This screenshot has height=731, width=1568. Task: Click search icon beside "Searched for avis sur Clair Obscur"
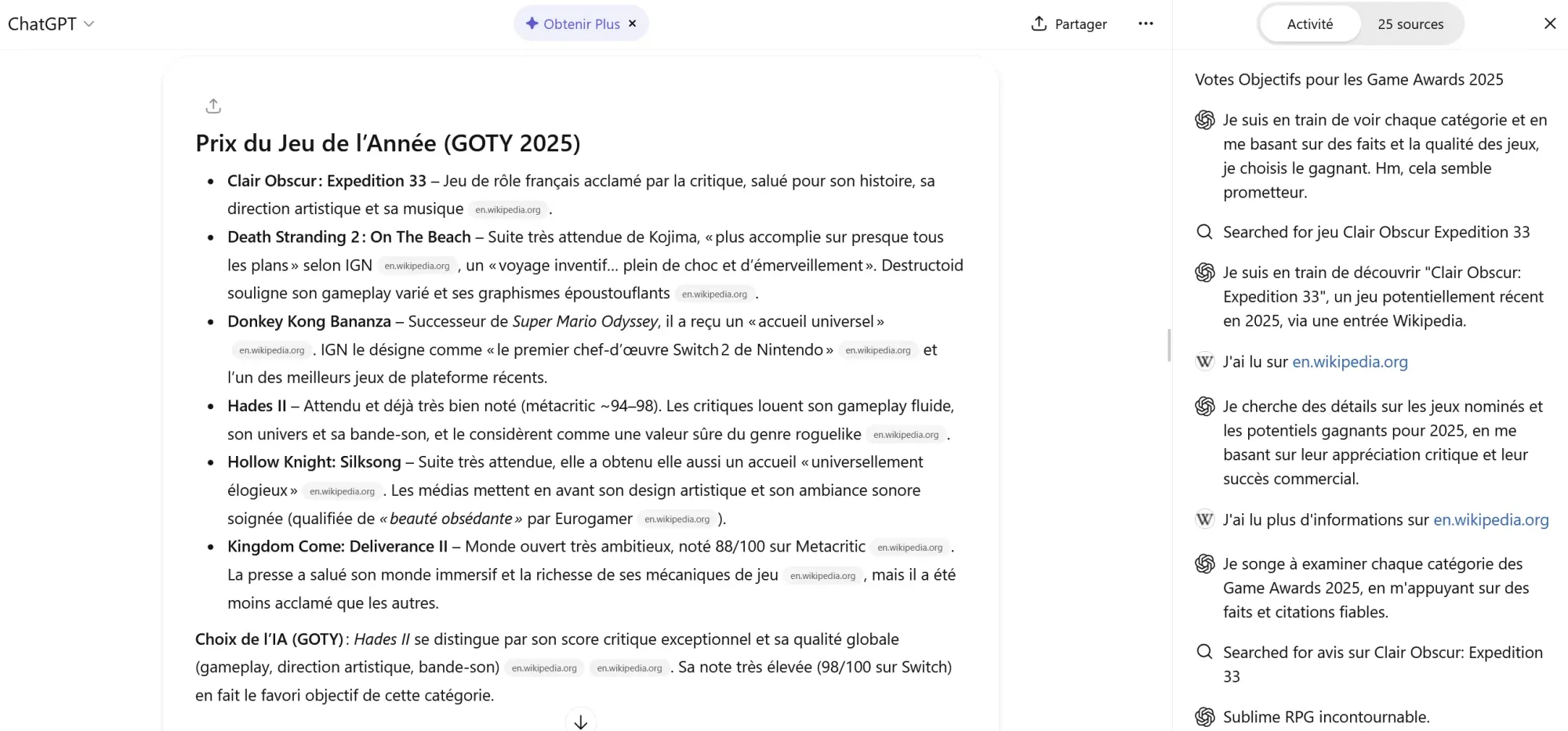(x=1204, y=652)
